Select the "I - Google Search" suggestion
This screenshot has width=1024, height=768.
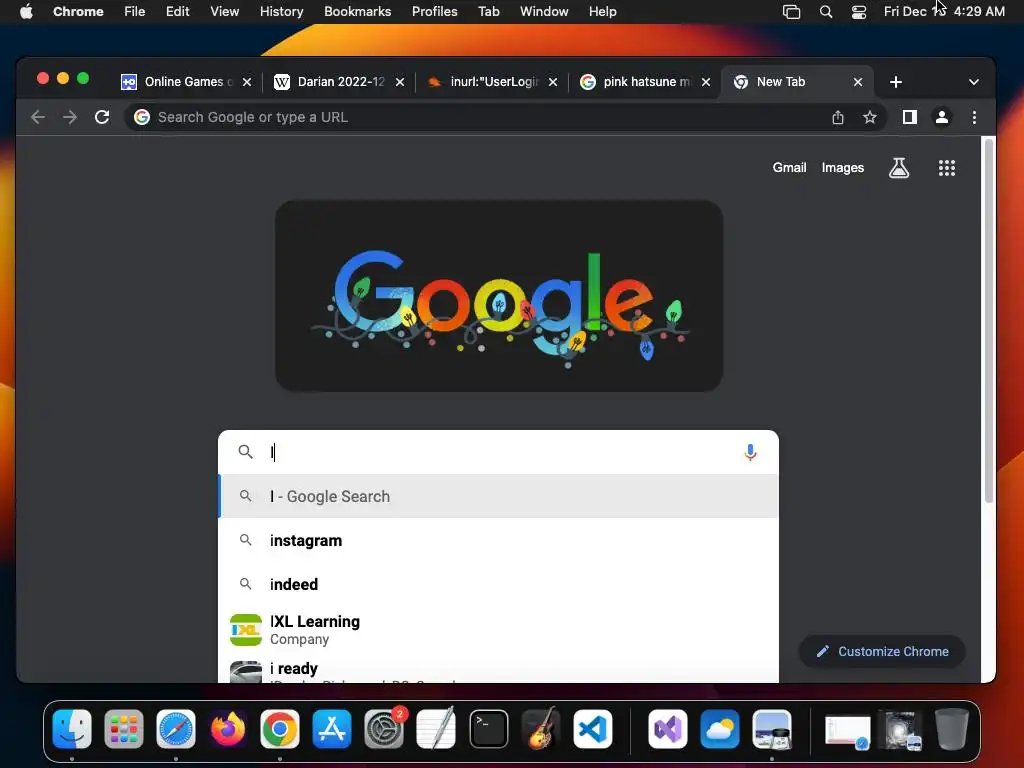pos(498,496)
